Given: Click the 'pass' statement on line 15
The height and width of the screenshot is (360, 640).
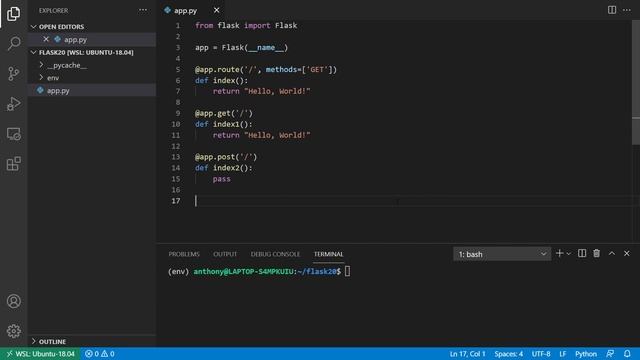Looking at the screenshot, I should pos(221,179).
